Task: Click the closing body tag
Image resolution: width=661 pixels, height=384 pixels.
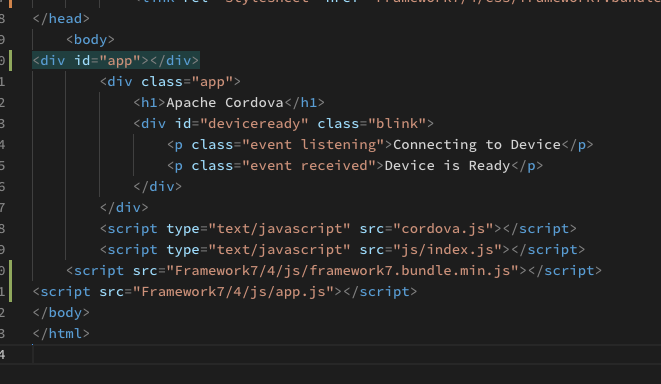Action: [x=61, y=313]
